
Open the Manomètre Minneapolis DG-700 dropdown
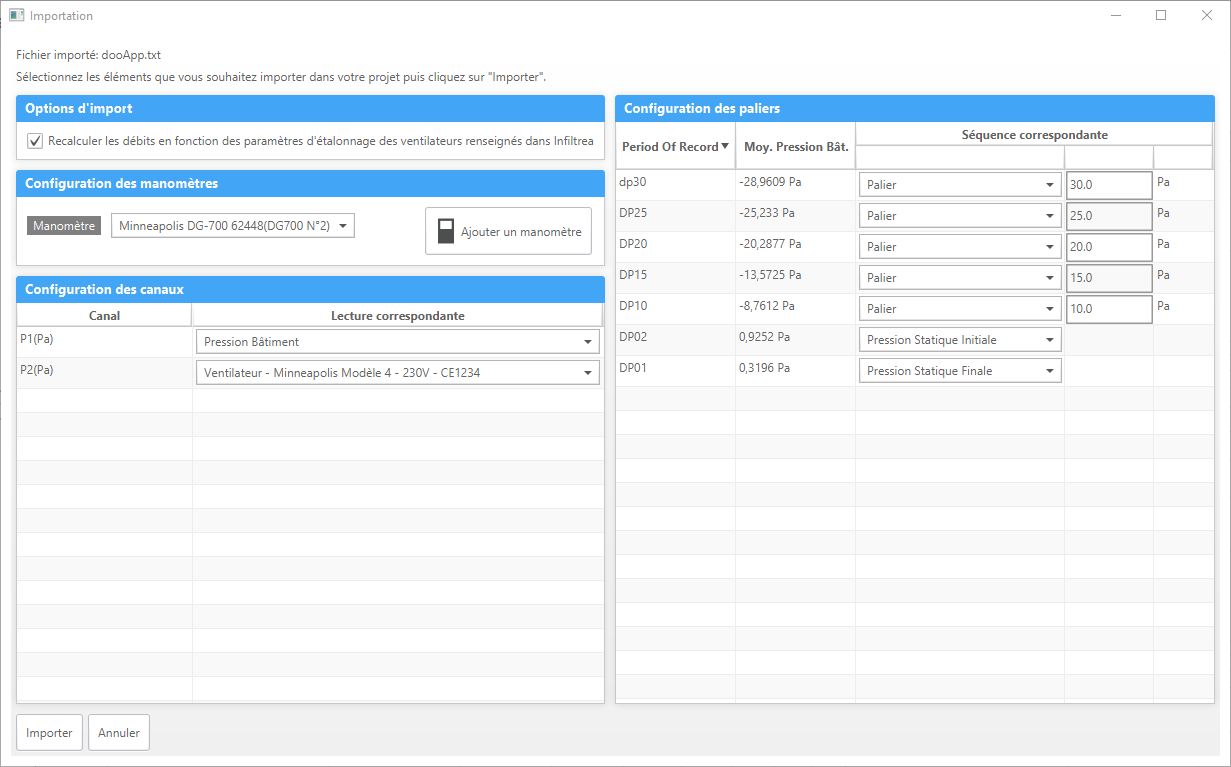[x=233, y=226]
